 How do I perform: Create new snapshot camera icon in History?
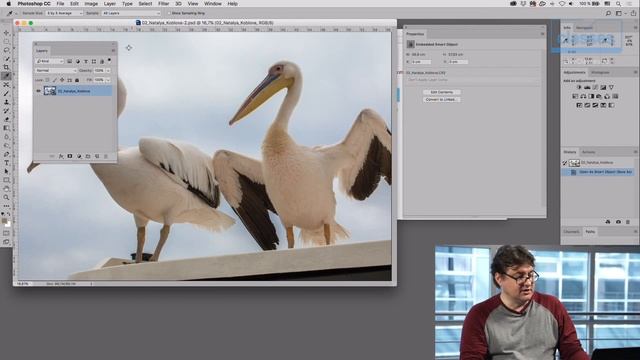pyautogui.click(x=618, y=222)
